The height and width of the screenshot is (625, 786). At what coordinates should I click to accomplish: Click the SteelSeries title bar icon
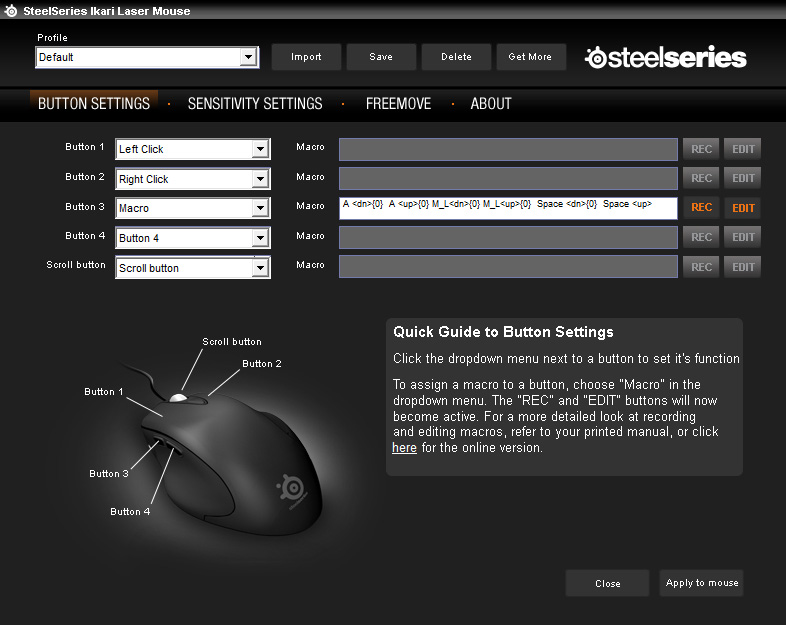pyautogui.click(x=11, y=11)
